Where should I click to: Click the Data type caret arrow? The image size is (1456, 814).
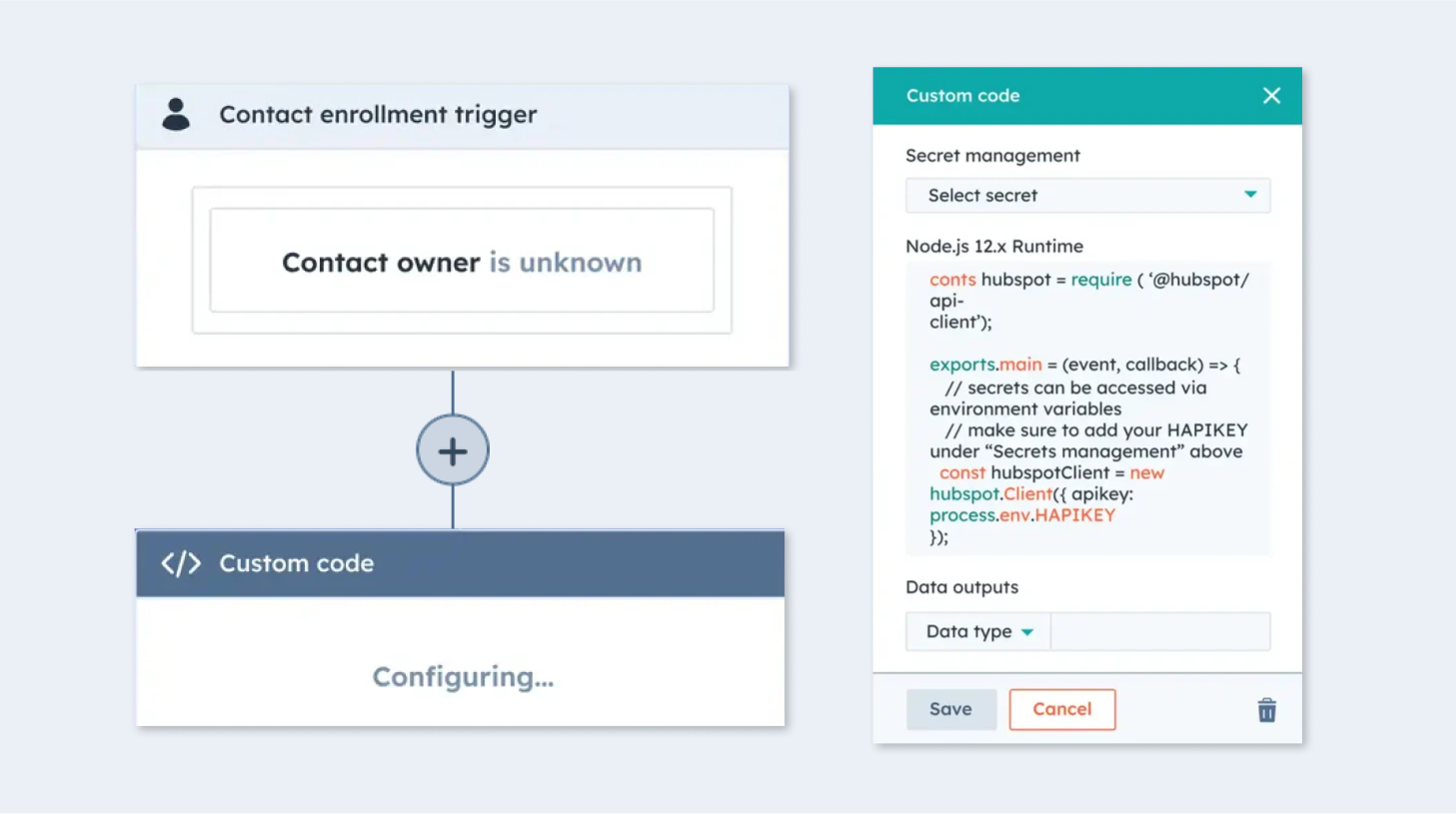point(1027,632)
